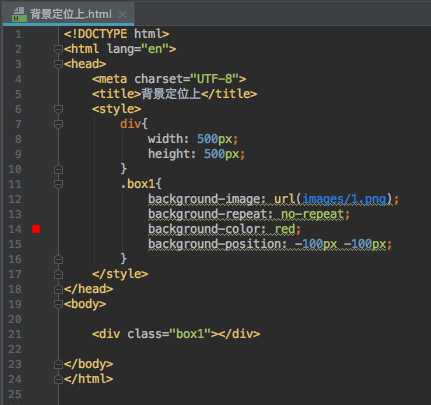This screenshot has width=431, height=405.
Task: Click the .box1 selector
Action: pyautogui.click(x=138, y=184)
